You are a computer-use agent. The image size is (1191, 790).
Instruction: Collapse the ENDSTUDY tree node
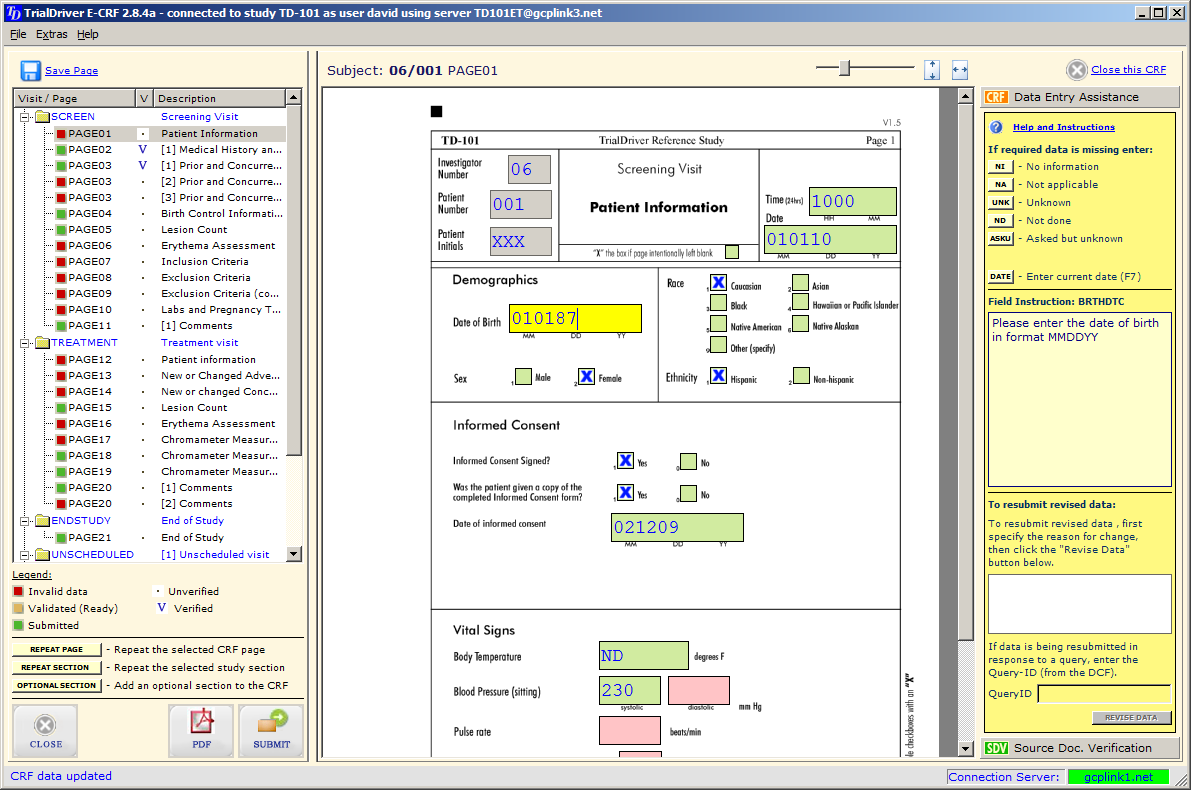[24, 521]
